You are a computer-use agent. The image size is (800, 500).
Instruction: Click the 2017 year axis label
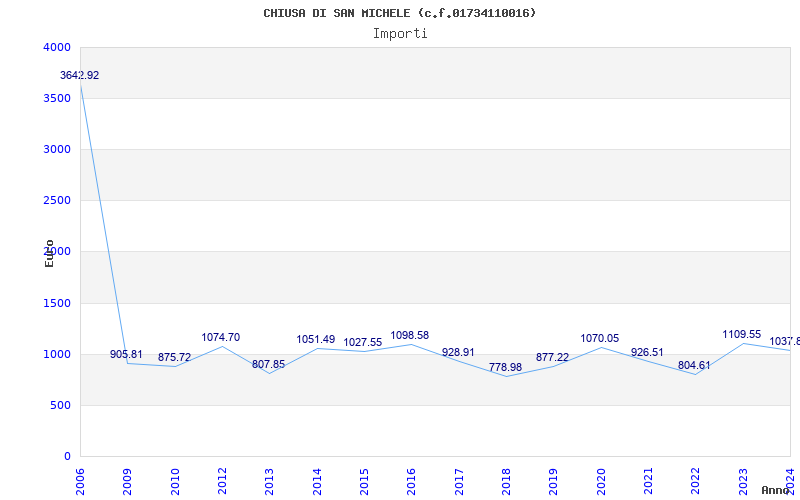[459, 482]
